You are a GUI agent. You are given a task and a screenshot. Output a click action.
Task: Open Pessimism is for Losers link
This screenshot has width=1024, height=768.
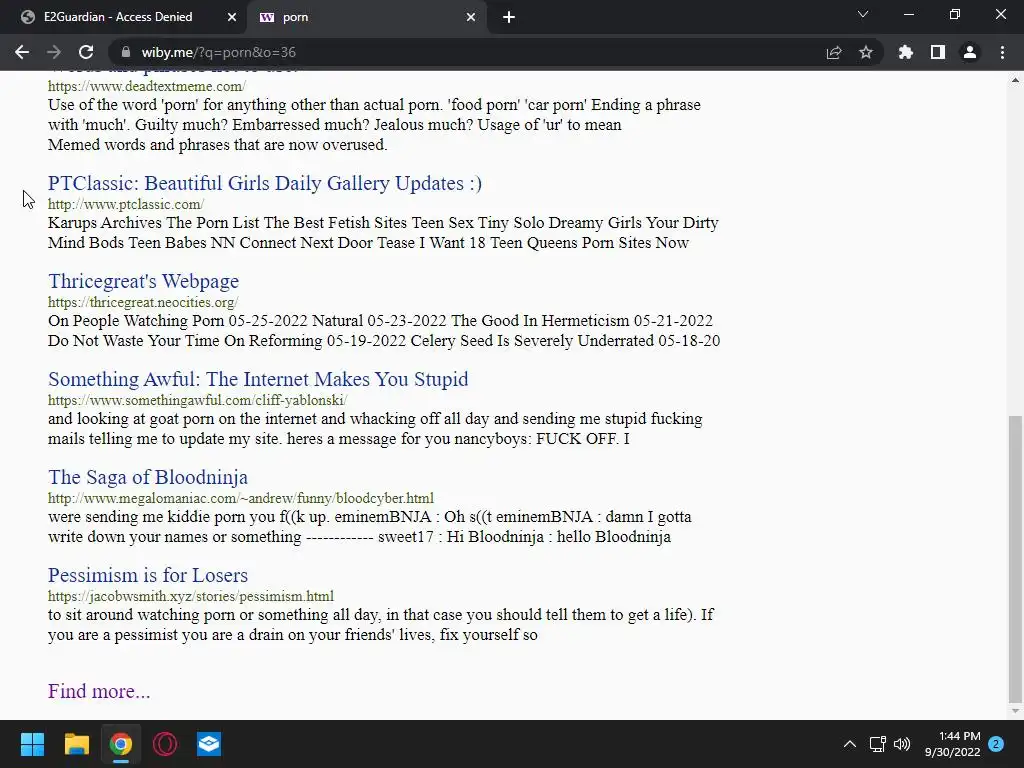[148, 575]
